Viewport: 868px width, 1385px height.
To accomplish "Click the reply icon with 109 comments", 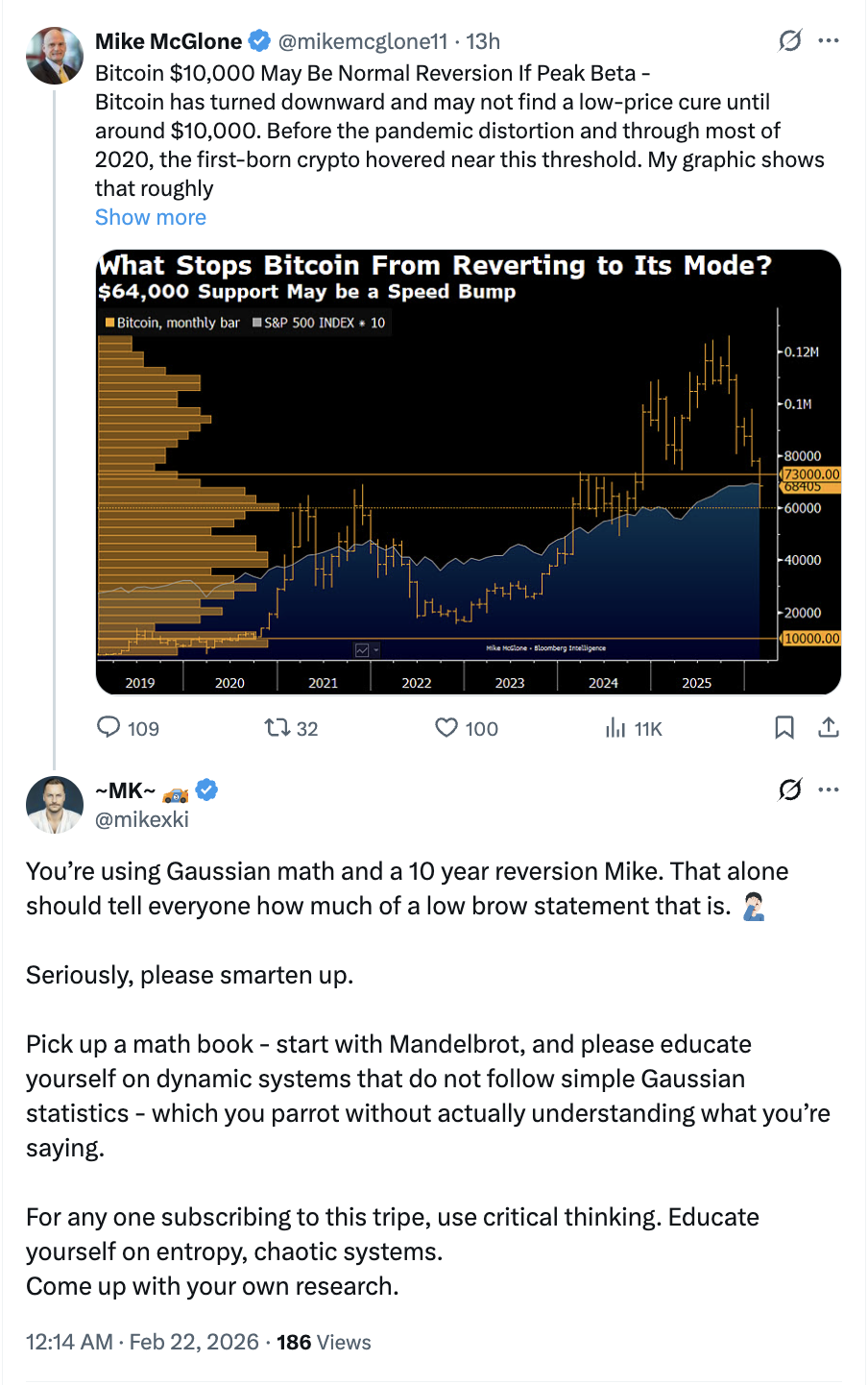I will point(109,727).
